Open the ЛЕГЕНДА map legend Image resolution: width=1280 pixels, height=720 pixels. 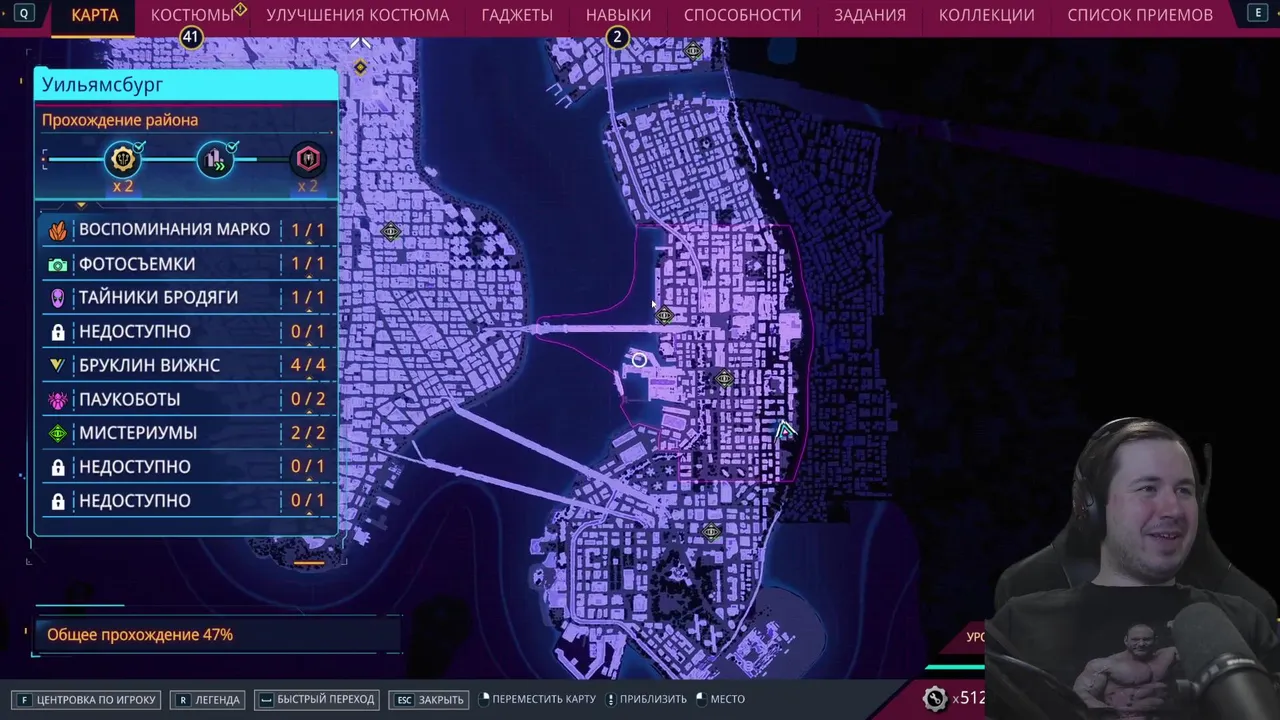point(208,699)
